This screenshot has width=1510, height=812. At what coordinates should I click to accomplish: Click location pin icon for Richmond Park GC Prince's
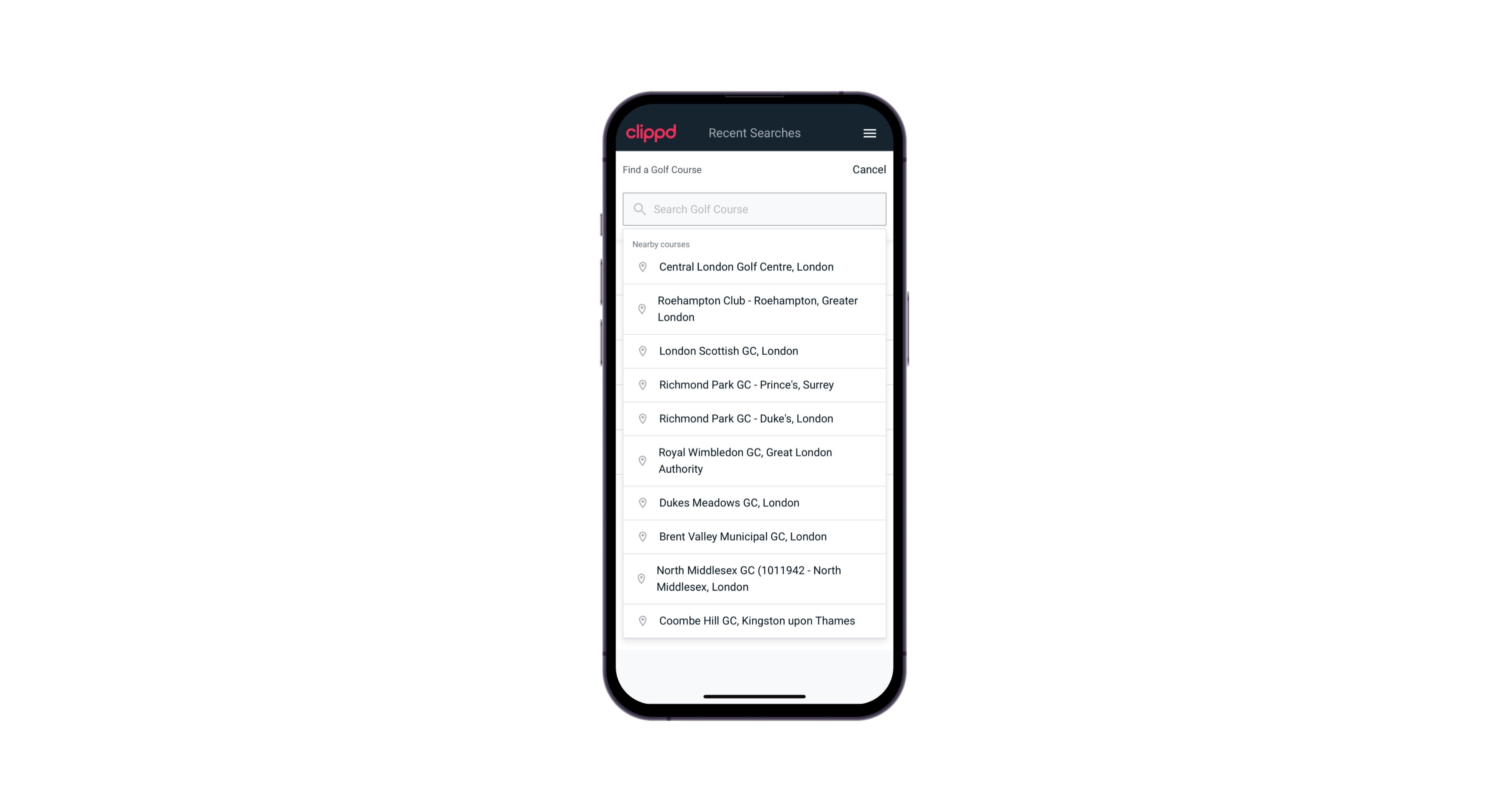click(x=641, y=385)
